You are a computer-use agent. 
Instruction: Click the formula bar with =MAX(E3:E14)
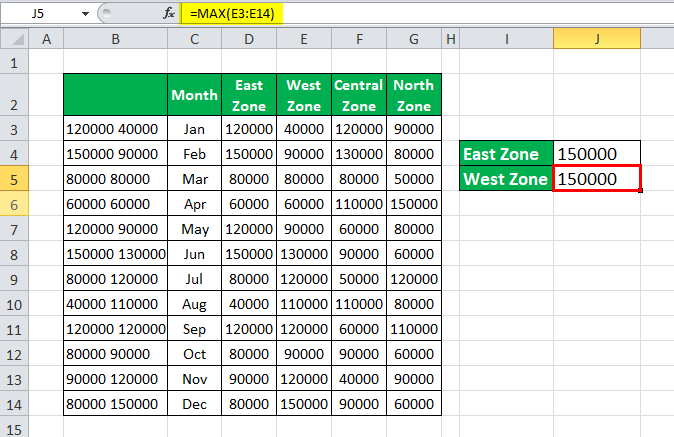[427, 13]
